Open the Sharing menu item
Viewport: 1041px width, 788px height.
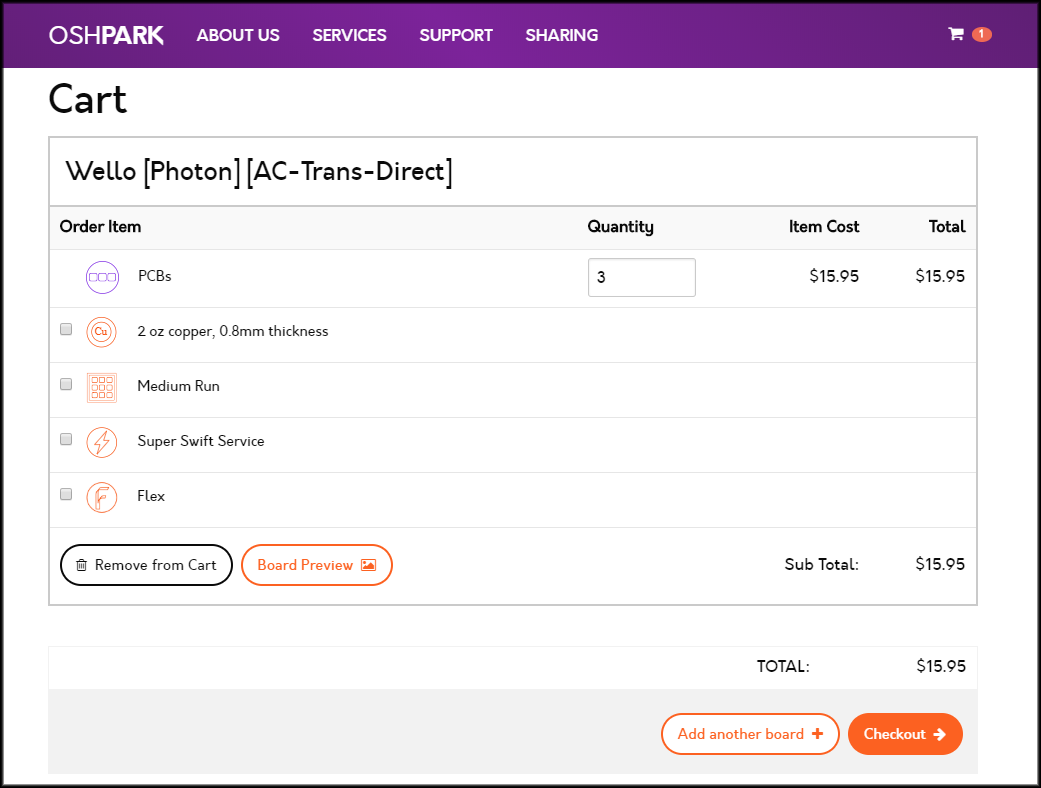click(x=561, y=35)
